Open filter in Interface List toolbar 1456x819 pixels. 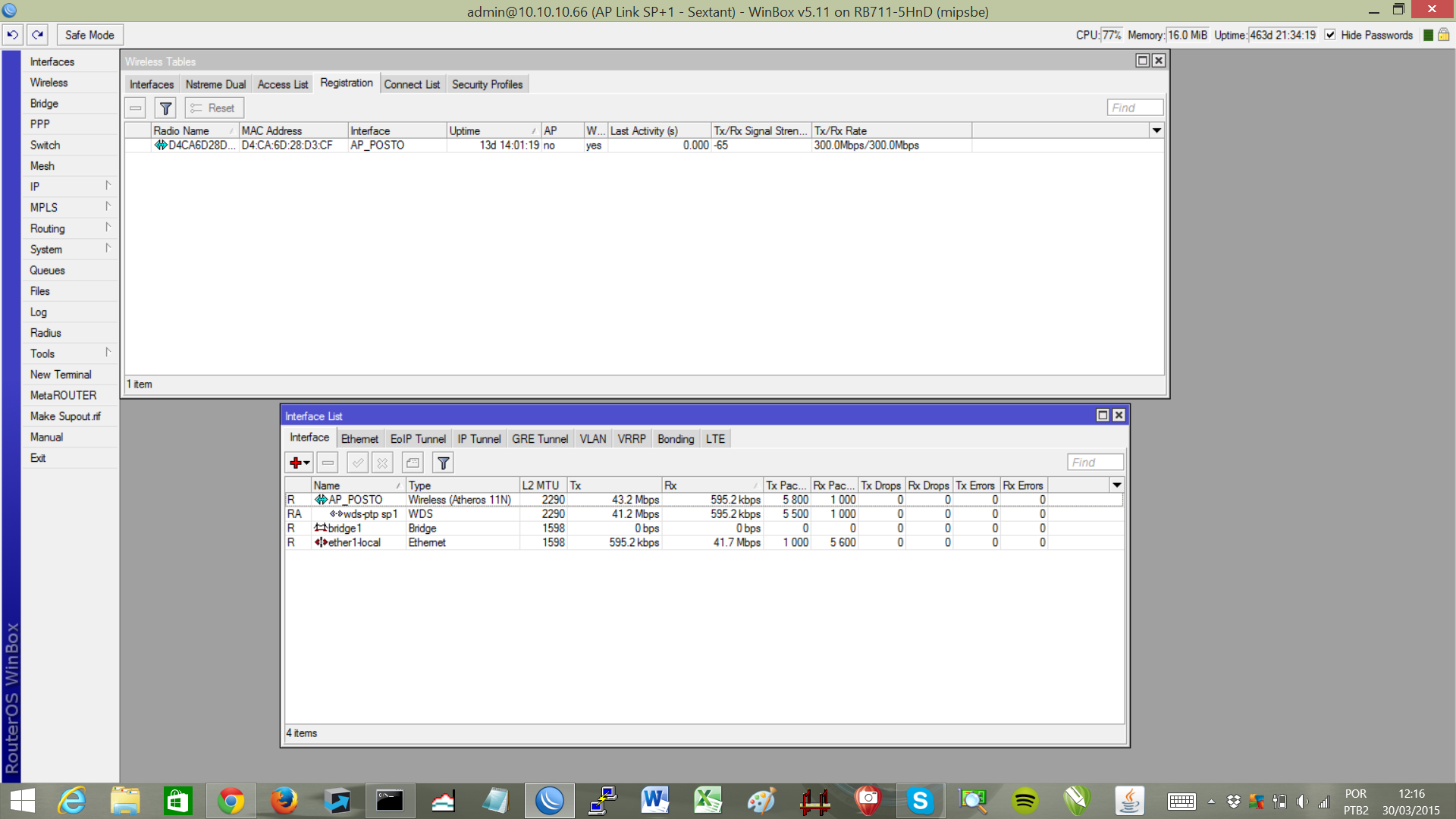pos(444,463)
